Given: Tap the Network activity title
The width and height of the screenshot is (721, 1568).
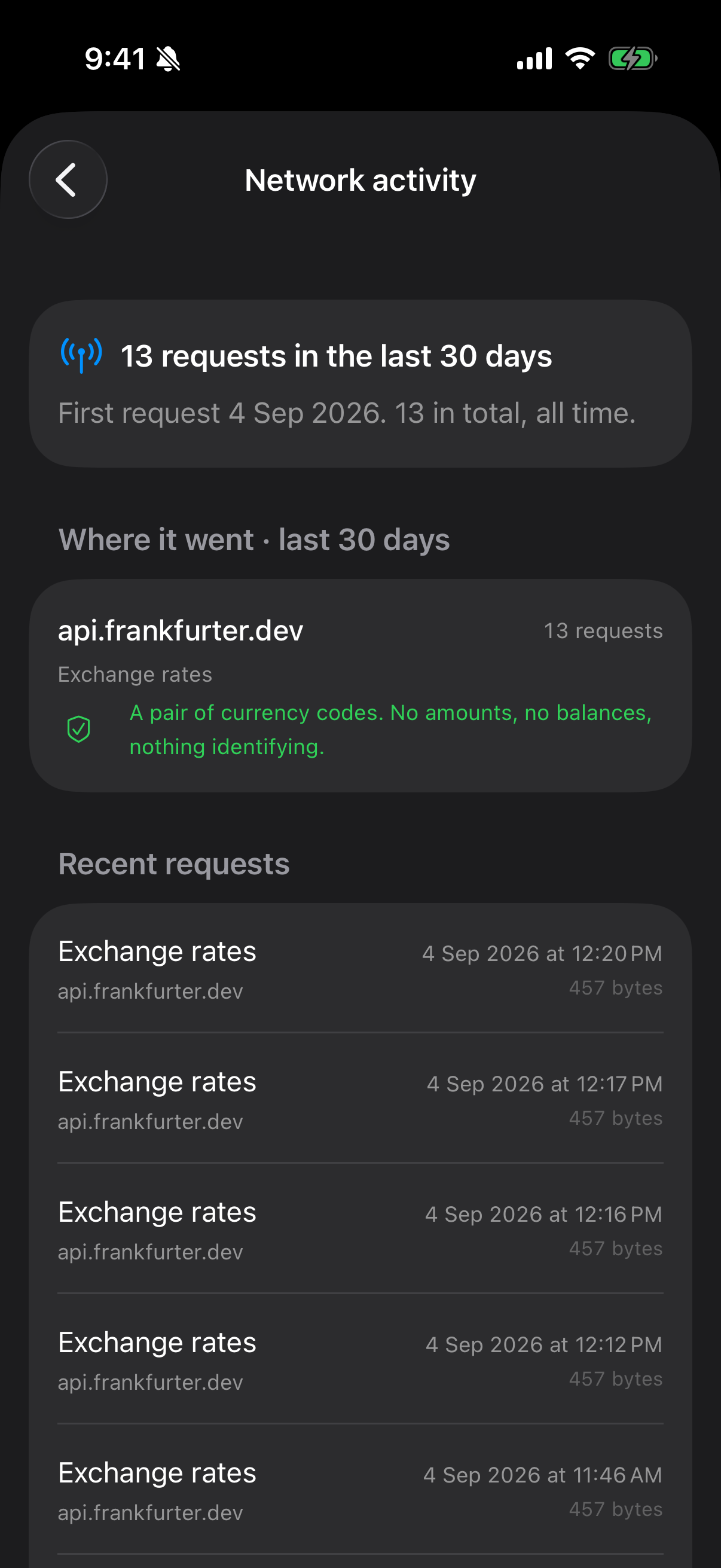Looking at the screenshot, I should (x=360, y=180).
